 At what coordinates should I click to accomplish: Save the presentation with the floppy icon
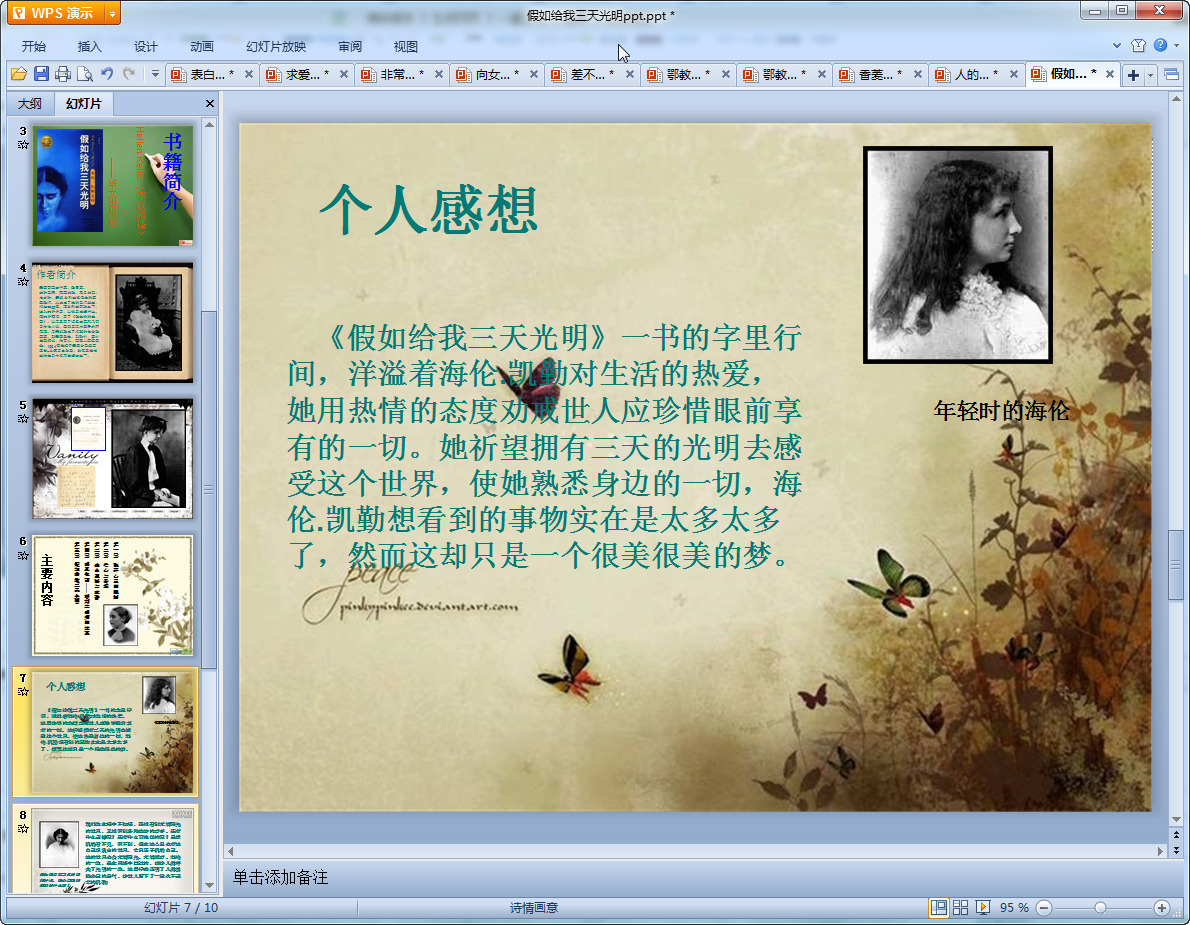click(41, 74)
